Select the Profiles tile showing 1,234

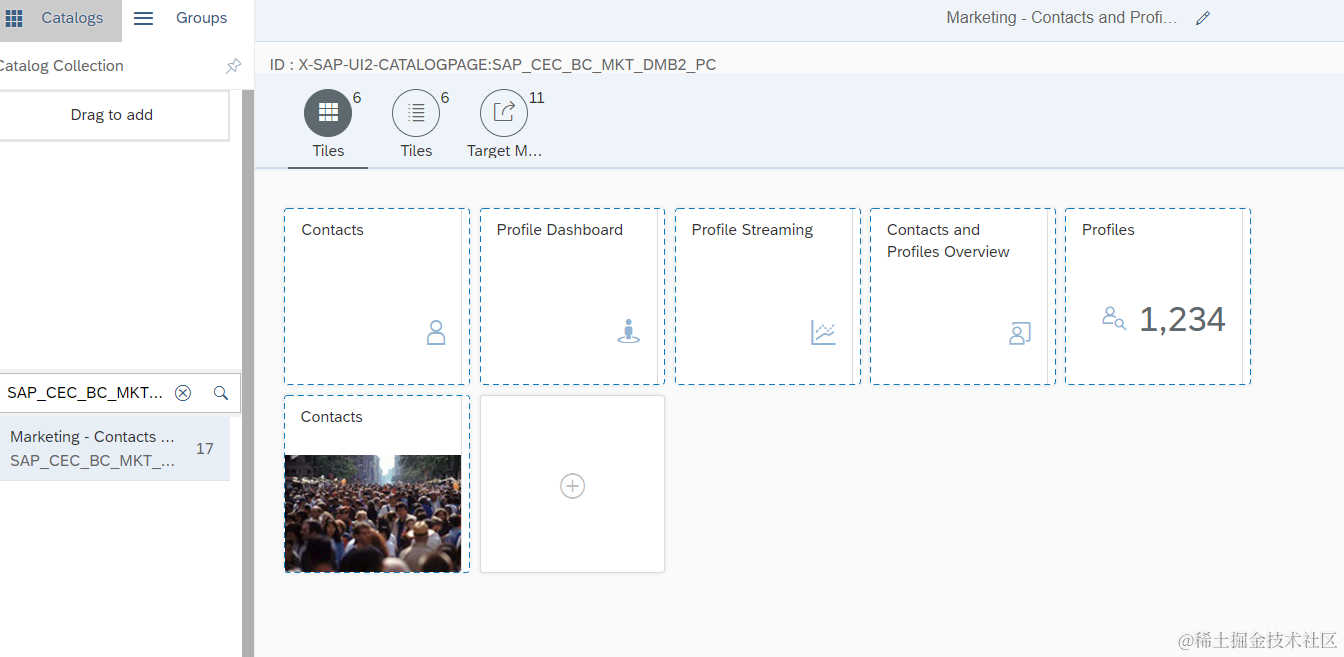[x=1157, y=296]
